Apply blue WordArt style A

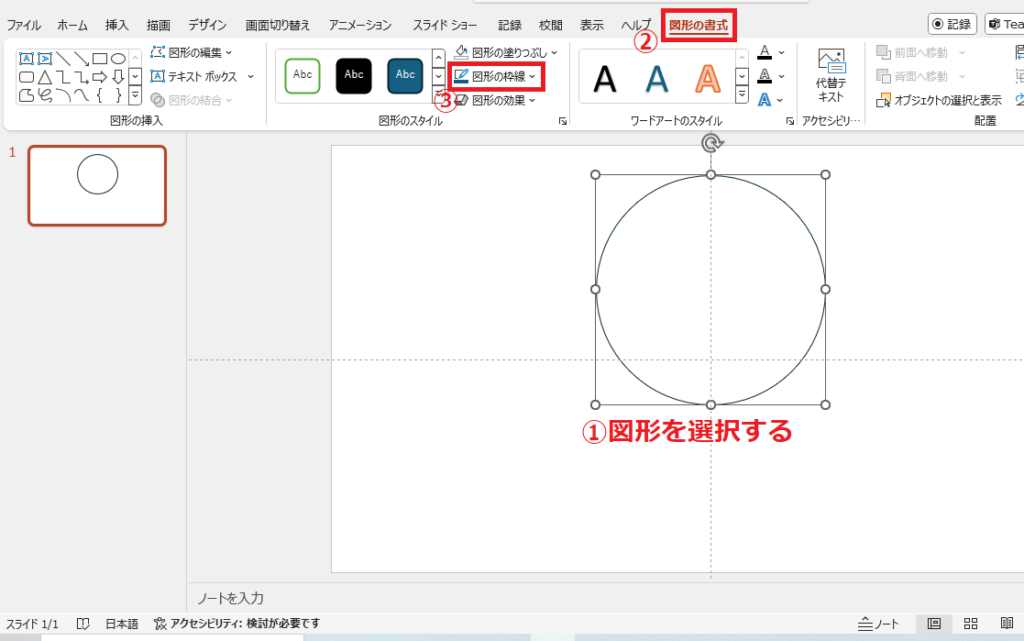(656, 79)
